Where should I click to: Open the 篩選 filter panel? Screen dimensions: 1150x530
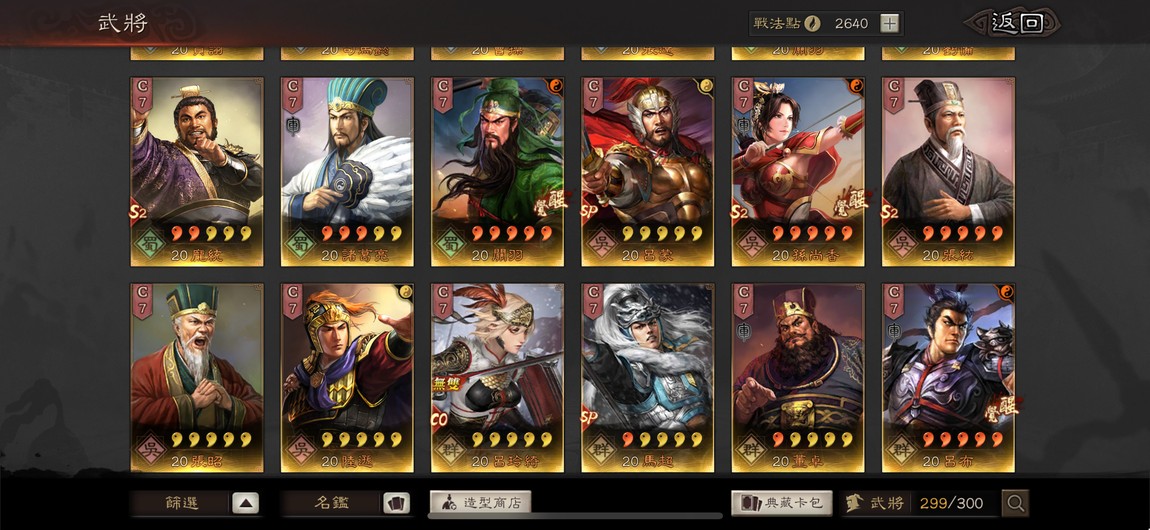[x=181, y=503]
